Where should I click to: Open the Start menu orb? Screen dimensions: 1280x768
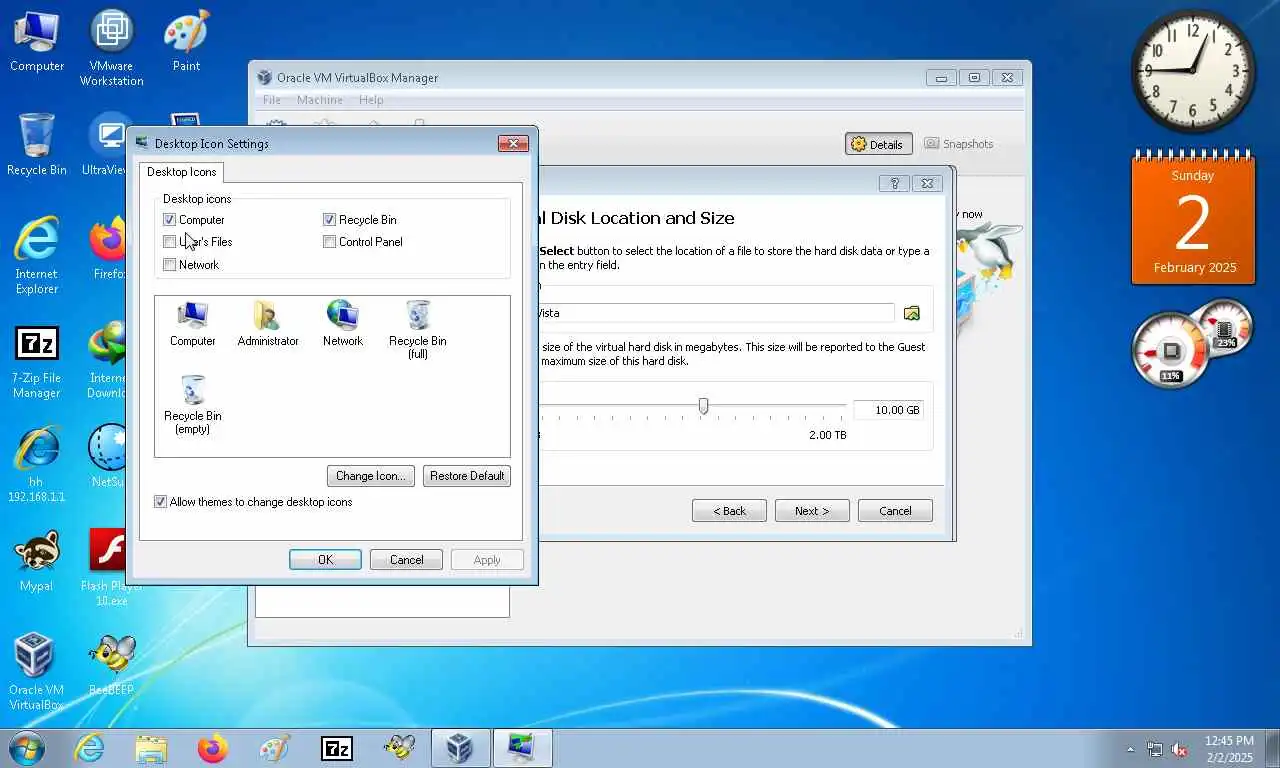click(25, 748)
